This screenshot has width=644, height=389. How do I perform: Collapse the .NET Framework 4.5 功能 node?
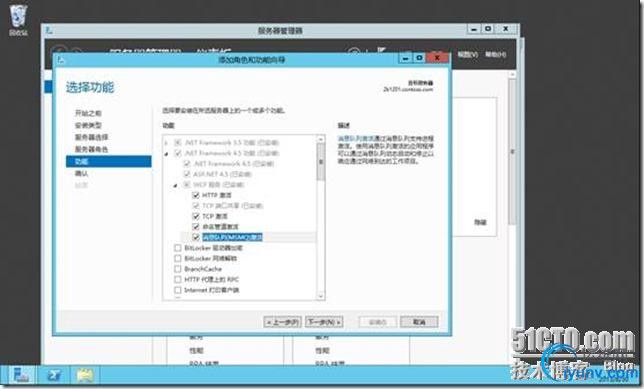166,154
